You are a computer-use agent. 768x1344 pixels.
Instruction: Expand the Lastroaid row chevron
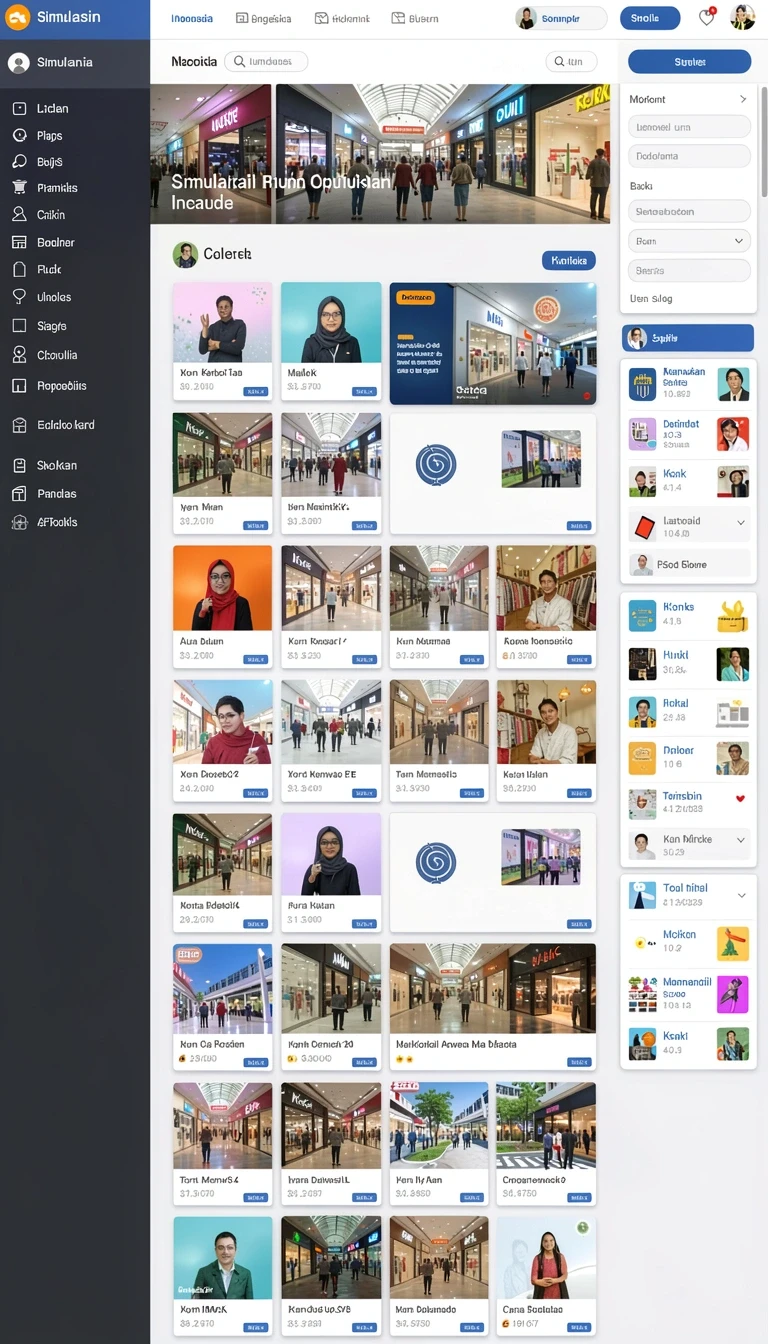[x=741, y=523]
